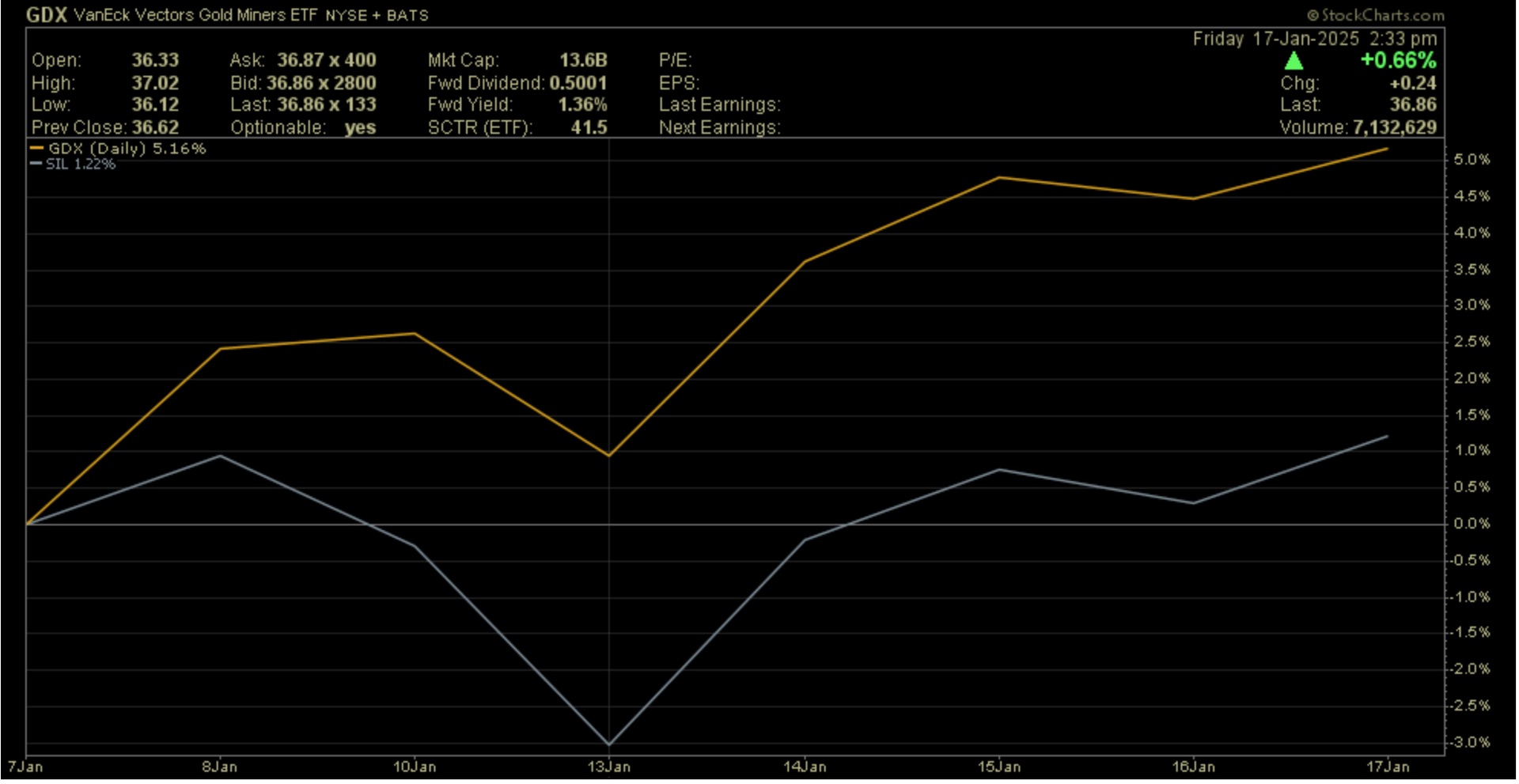The image size is (1519, 784).
Task: Click the gray SIL legend line marker
Action: click(36, 164)
